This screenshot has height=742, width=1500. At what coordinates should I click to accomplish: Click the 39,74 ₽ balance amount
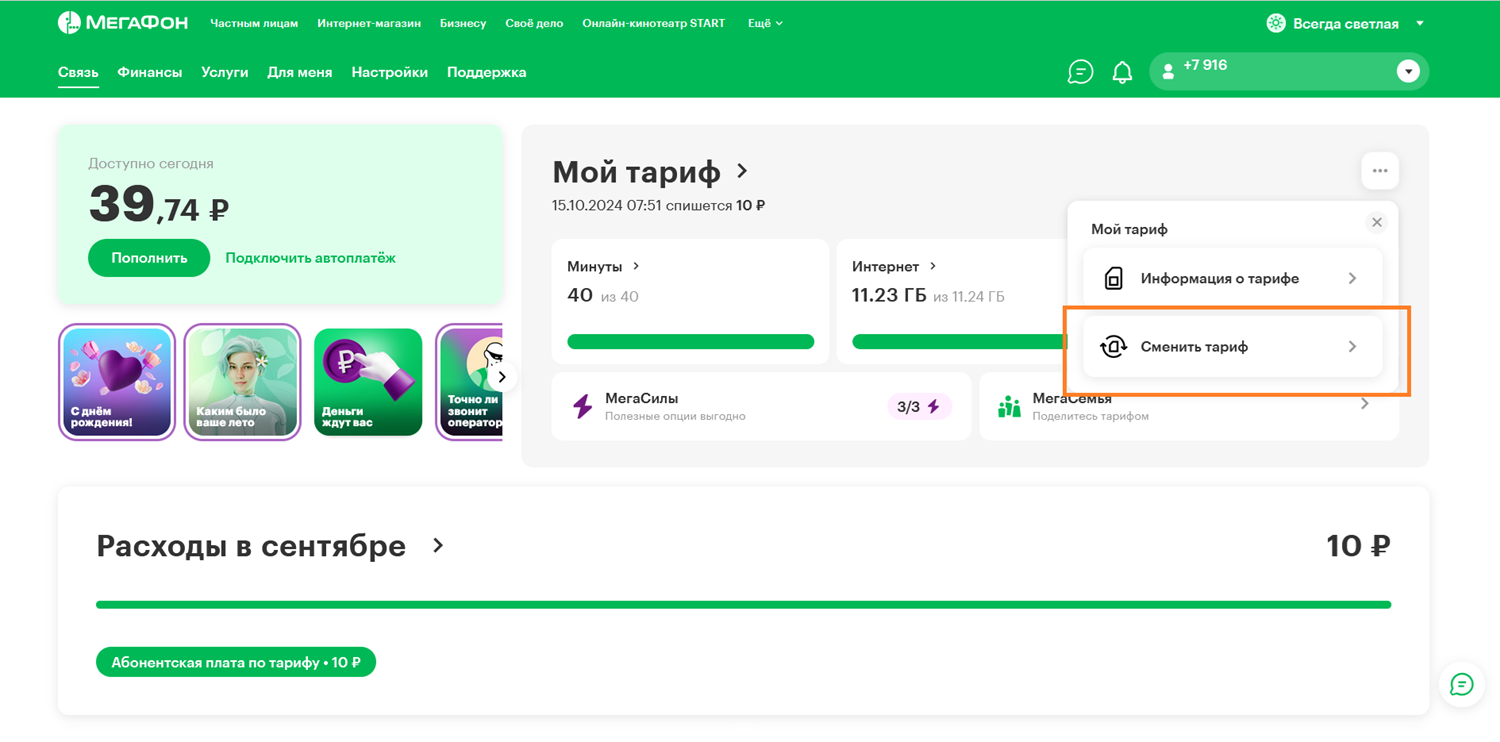159,205
